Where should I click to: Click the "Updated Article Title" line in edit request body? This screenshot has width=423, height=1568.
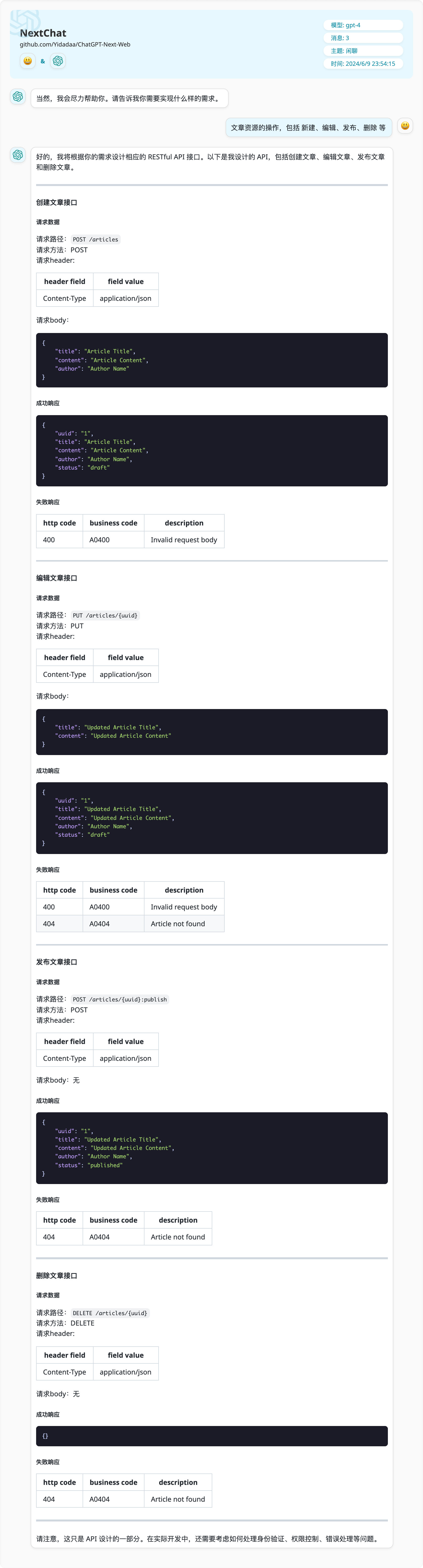[108, 727]
